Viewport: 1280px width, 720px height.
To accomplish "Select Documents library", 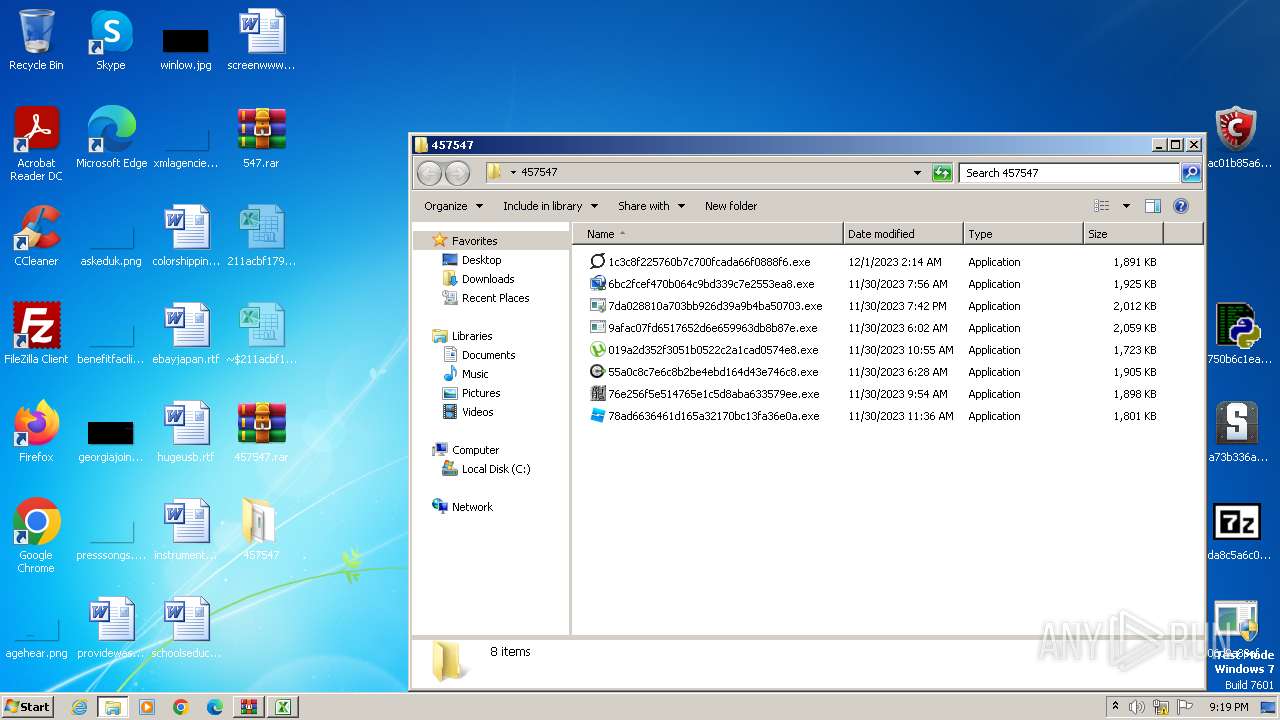I will [x=488, y=355].
